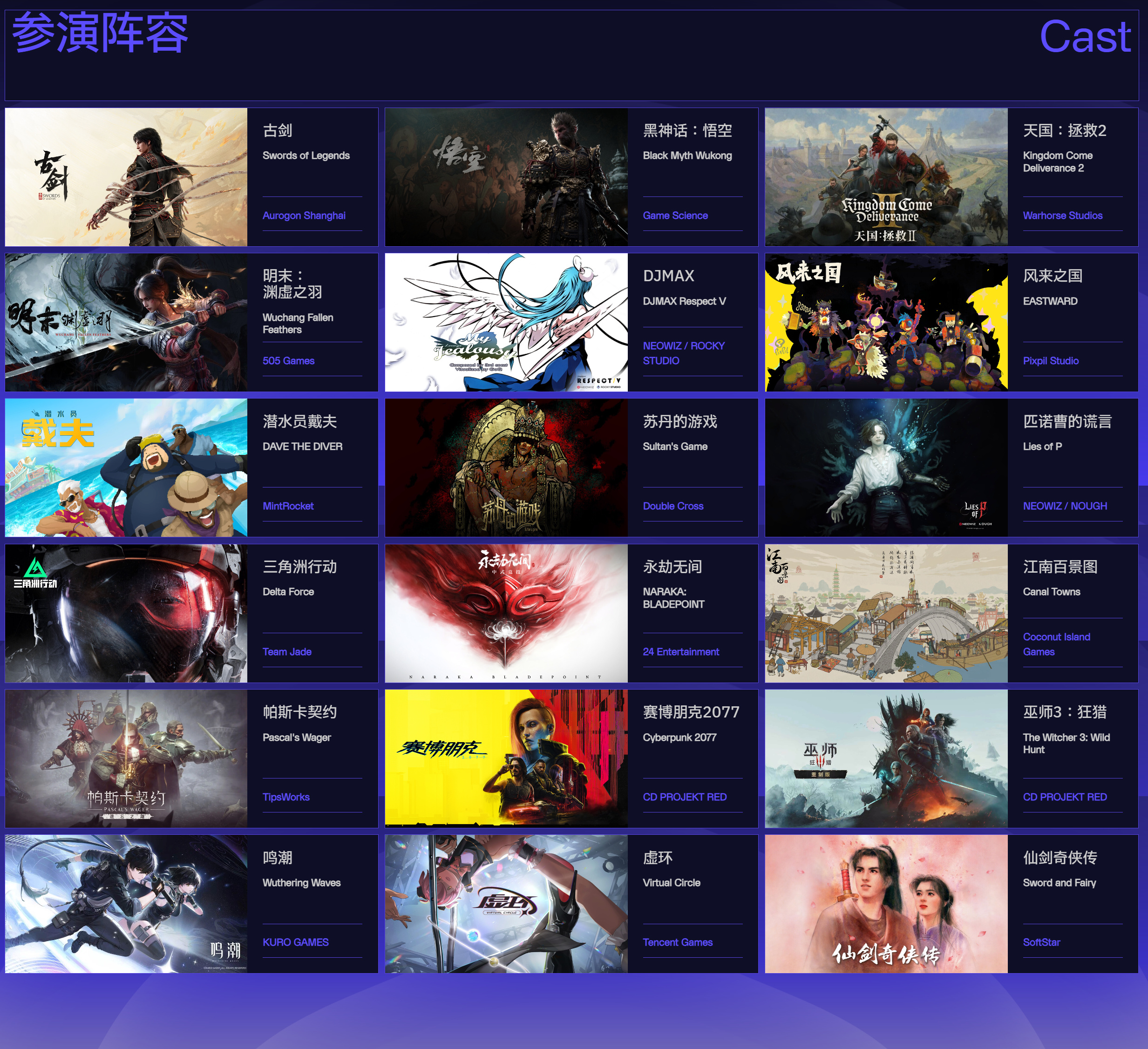Select the "DJMAX Respect V" subtitle text
Image resolution: width=1148 pixels, height=1049 pixels.
tap(685, 300)
